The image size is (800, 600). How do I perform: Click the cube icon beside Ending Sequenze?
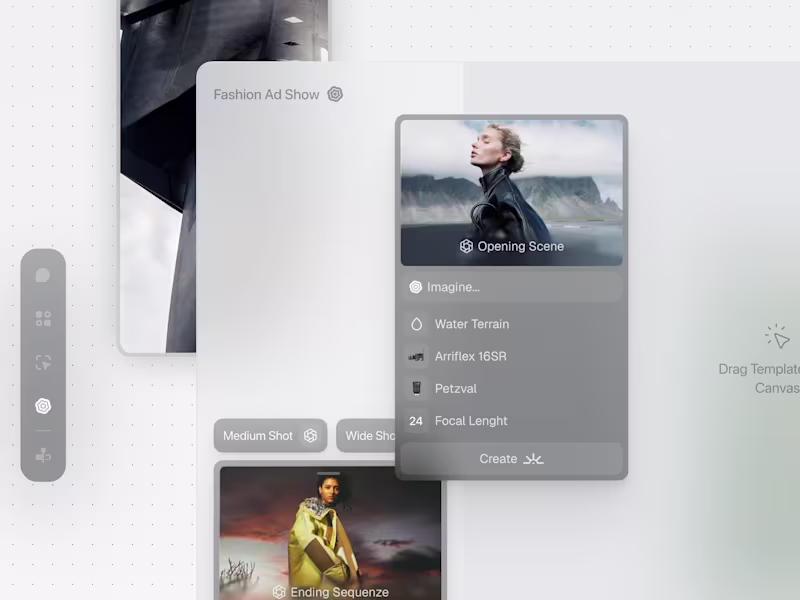click(x=279, y=592)
